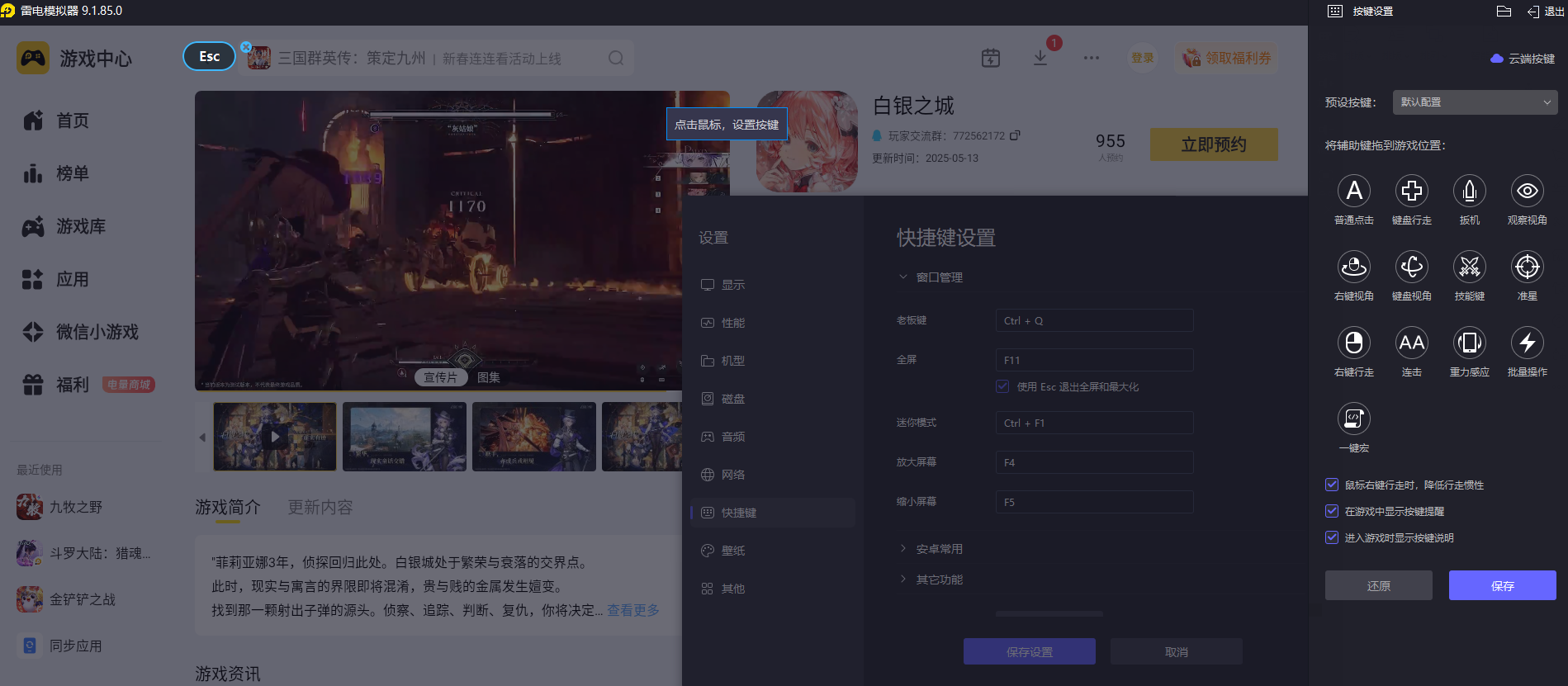Viewport: 1568px width, 686px height.
Task: Open the three-dot more menu
Action: pos(1092,58)
